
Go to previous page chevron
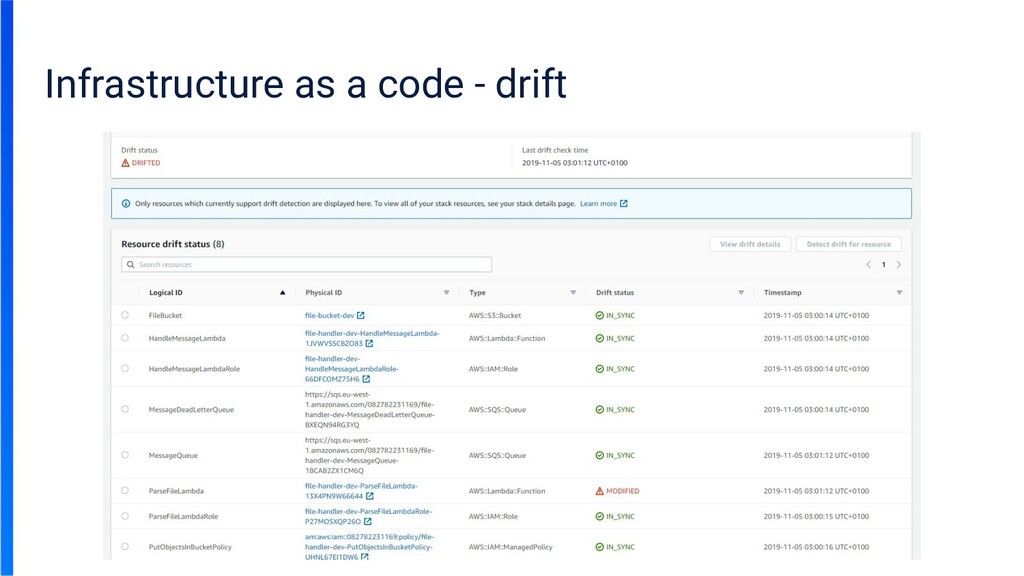pyautogui.click(x=869, y=264)
